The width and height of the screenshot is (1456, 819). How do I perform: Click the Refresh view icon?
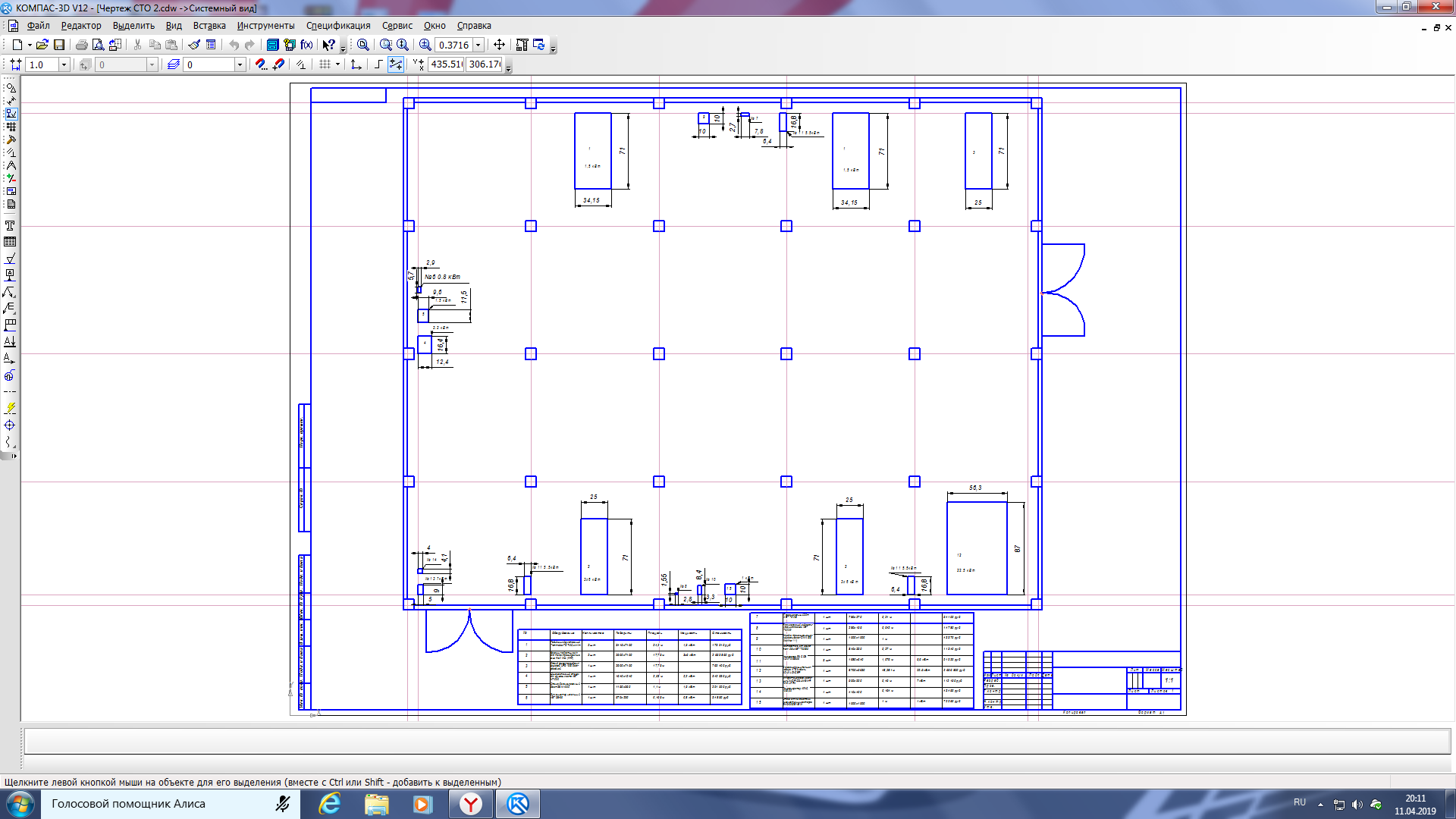click(x=539, y=45)
